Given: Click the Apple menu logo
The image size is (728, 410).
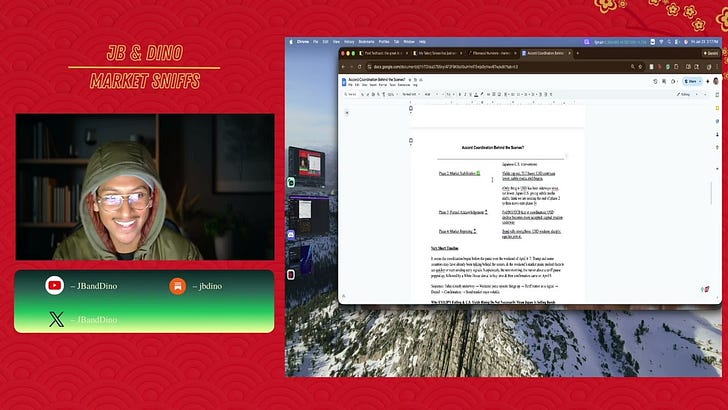Looking at the screenshot, I should tap(291, 42).
